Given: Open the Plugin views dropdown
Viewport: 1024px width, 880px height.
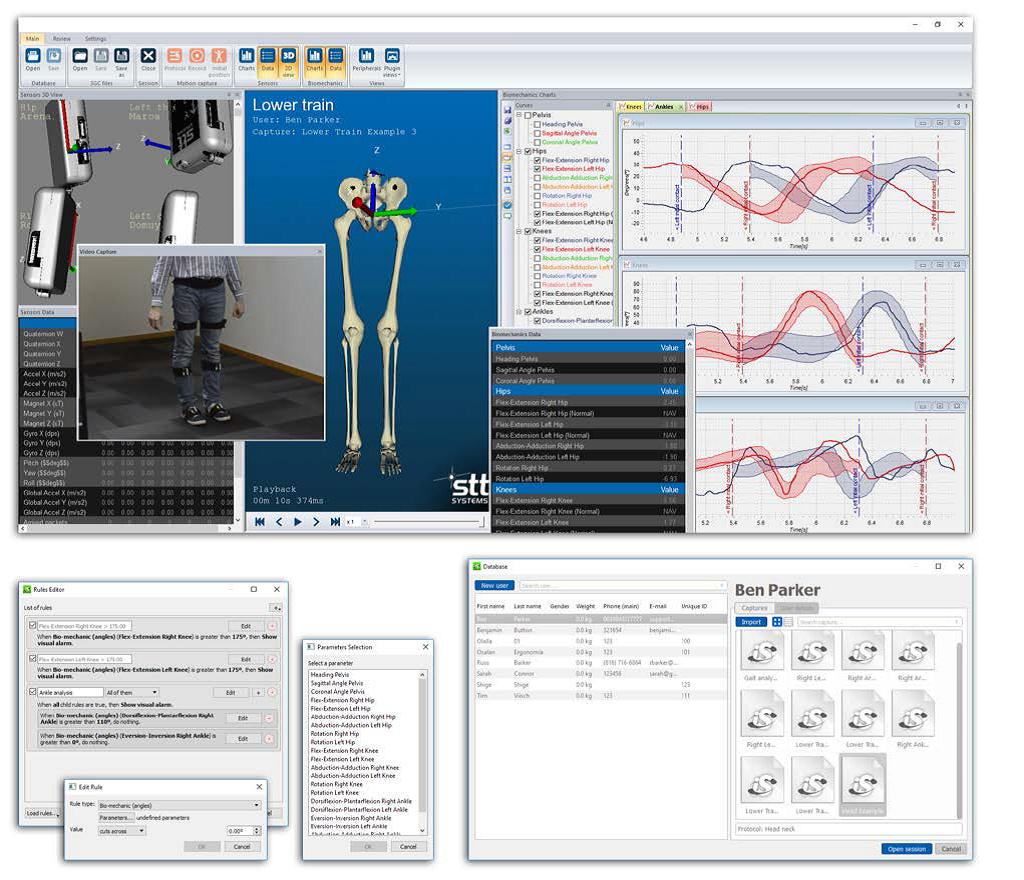Looking at the screenshot, I should tap(392, 61).
